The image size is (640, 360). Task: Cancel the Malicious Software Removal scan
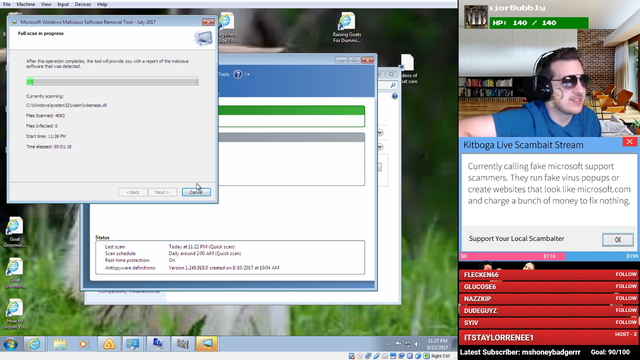(x=196, y=192)
